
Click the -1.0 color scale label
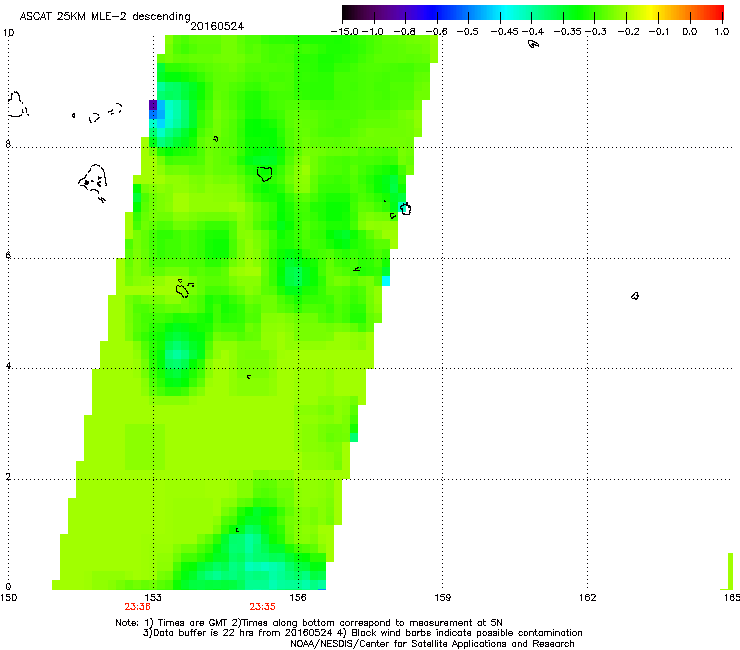click(x=373, y=32)
